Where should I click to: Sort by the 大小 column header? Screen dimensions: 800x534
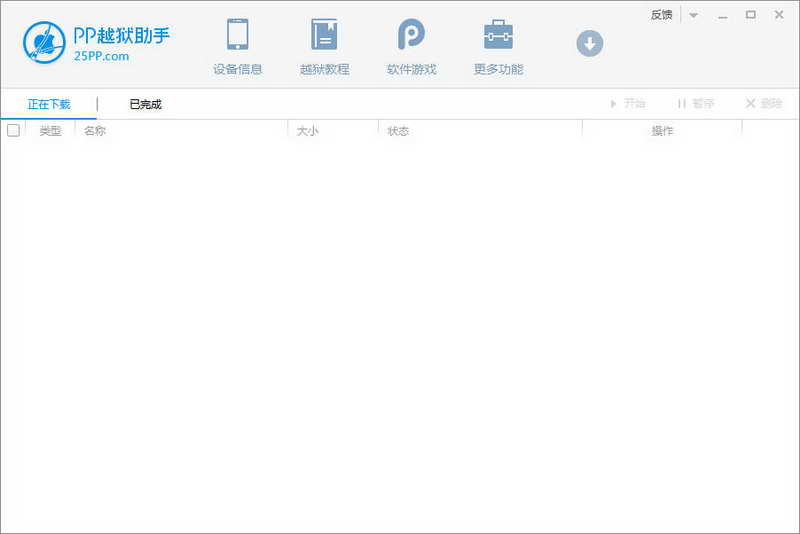[308, 131]
